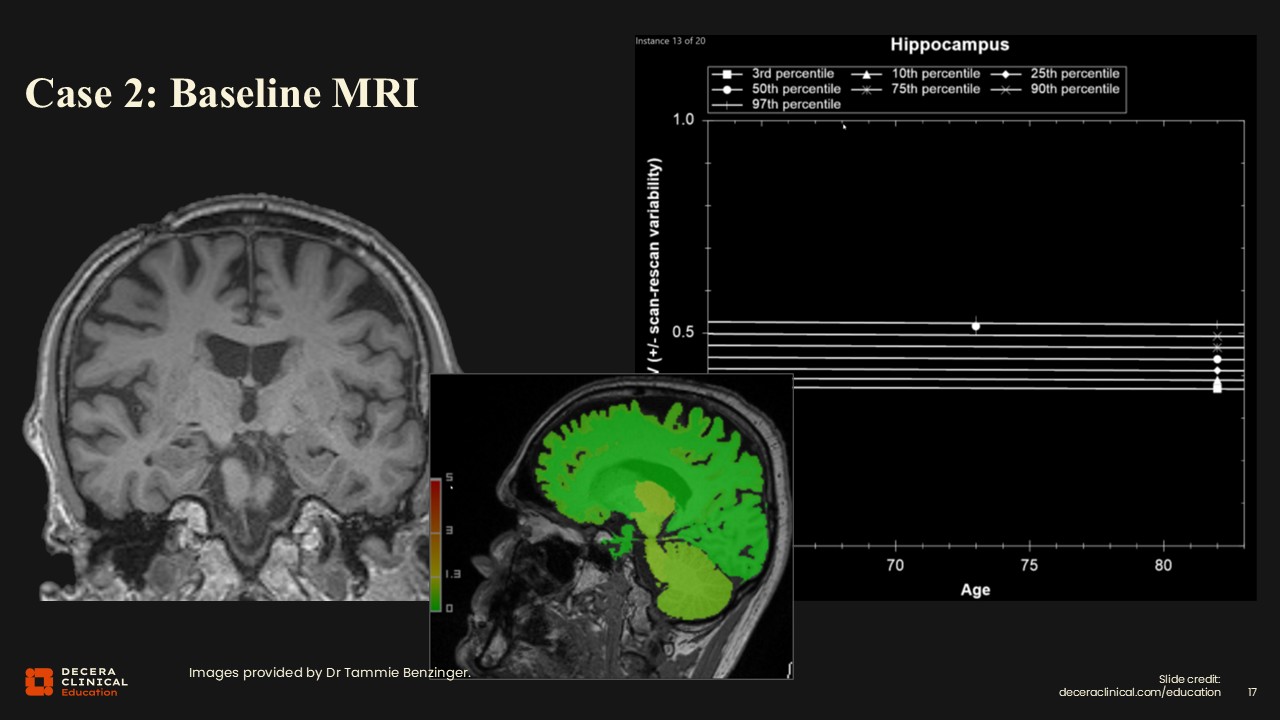Click the Hippocampus chart title
1280x720 pixels.
pos(949,45)
